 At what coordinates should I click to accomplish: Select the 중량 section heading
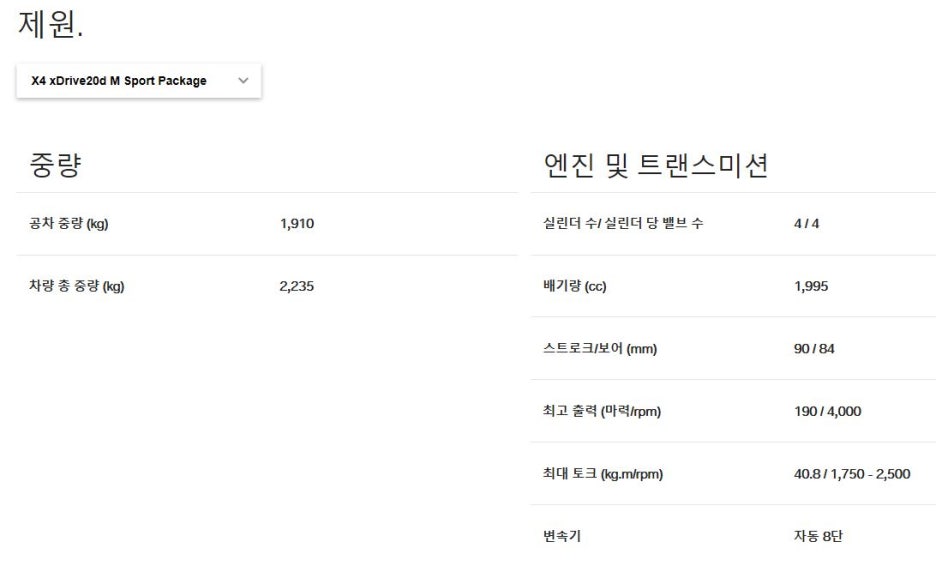click(x=56, y=165)
